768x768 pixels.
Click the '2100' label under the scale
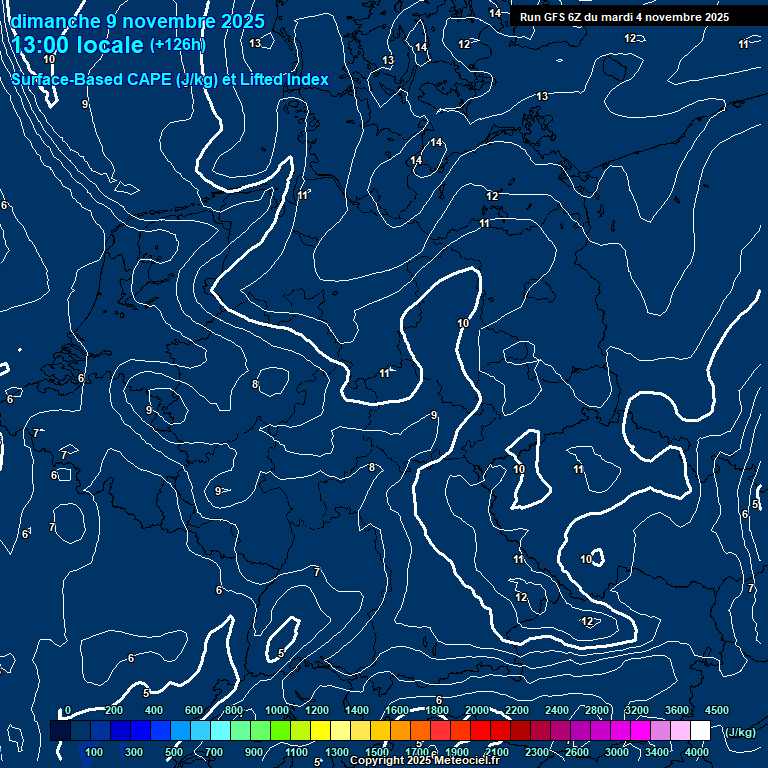[497, 752]
